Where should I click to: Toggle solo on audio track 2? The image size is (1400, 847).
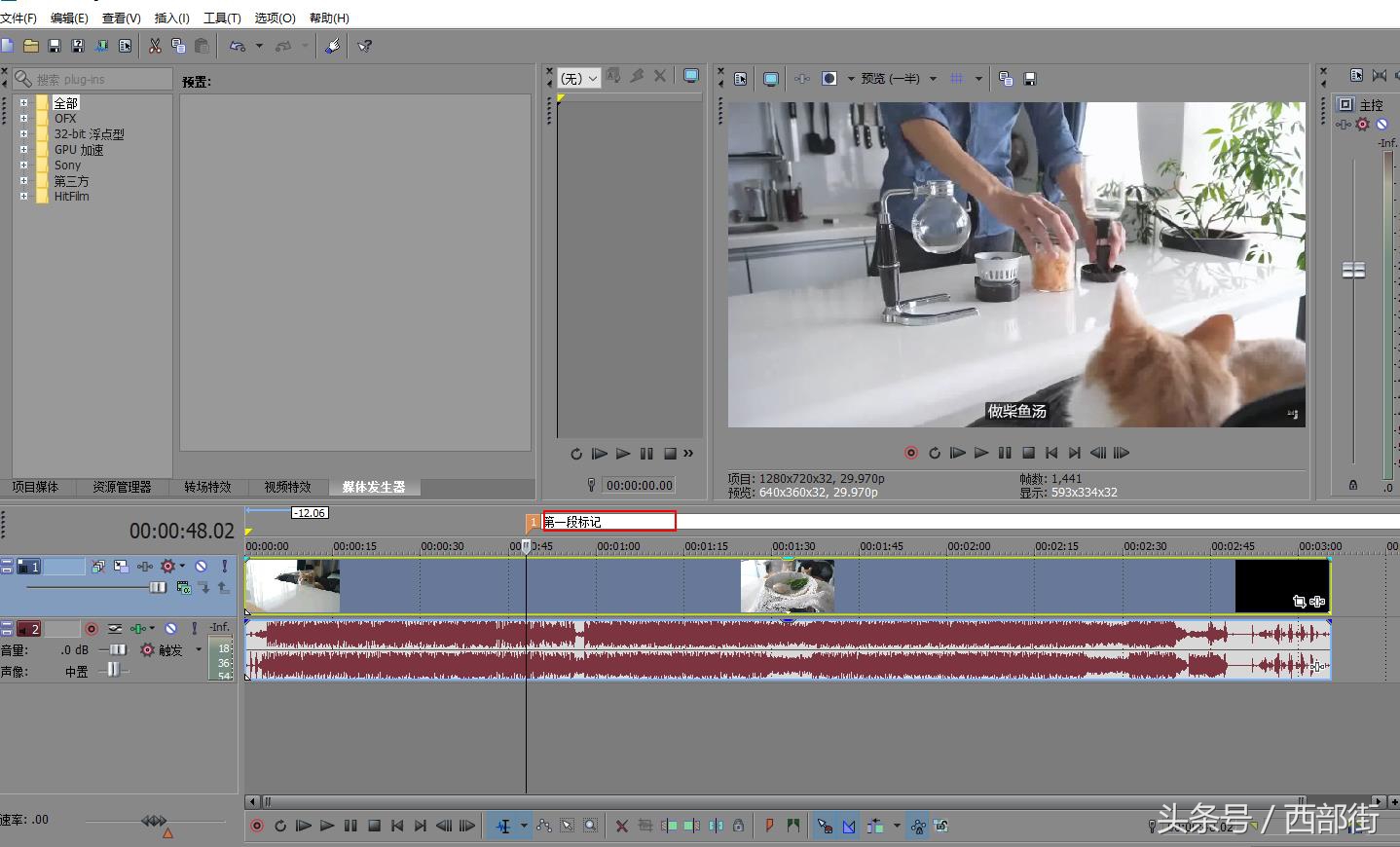[x=194, y=629]
